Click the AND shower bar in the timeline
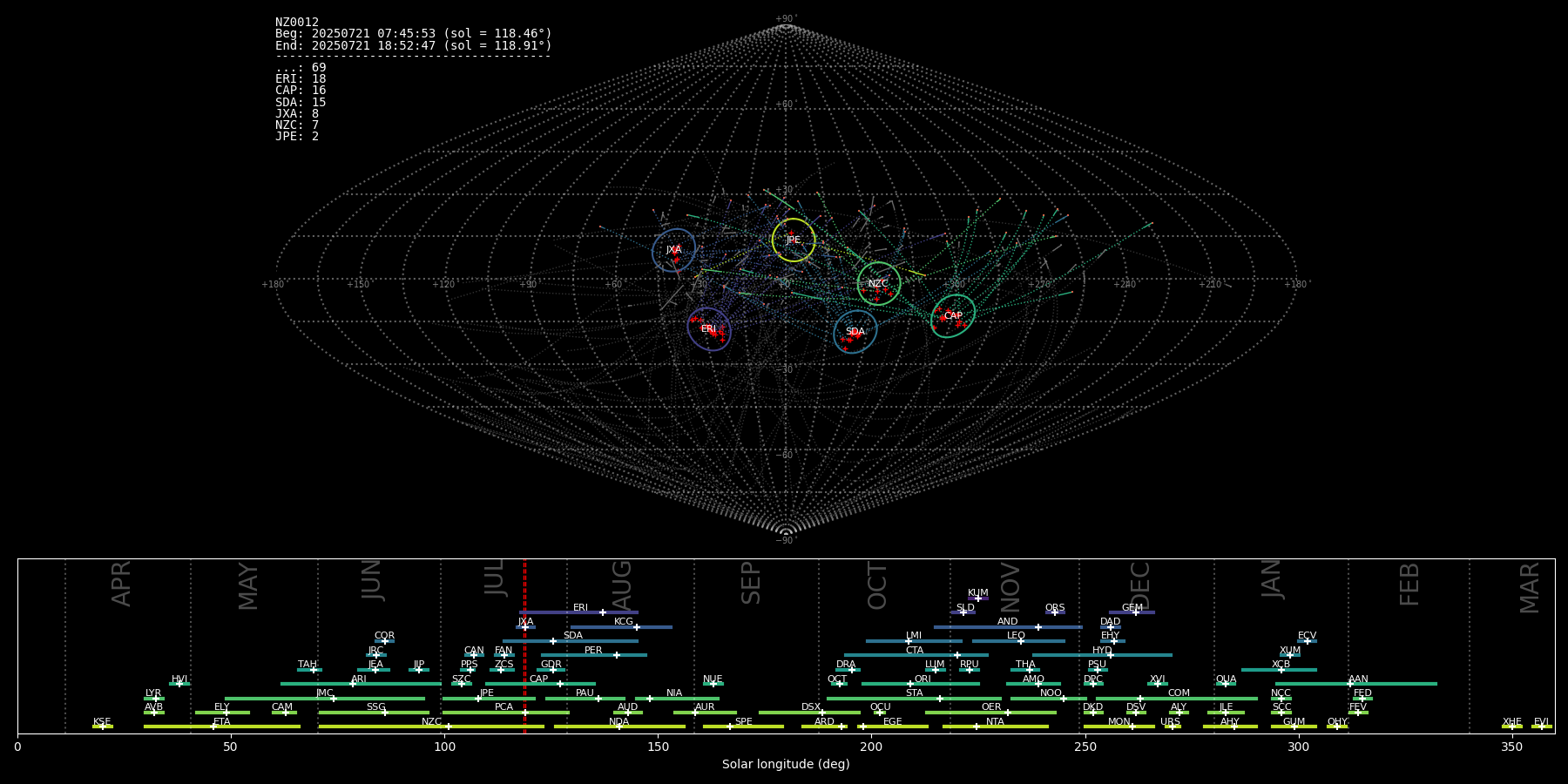1568x784 pixels. pyautogui.click(x=1008, y=627)
